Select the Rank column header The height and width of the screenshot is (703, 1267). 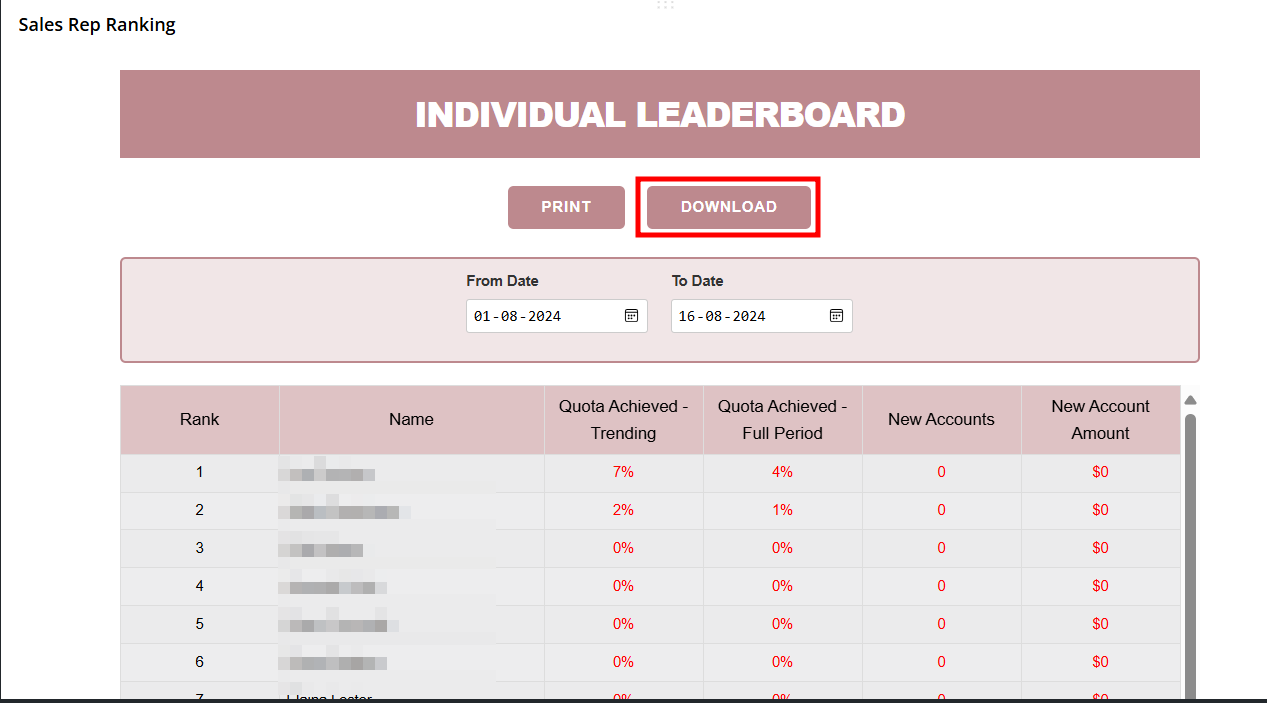(200, 420)
